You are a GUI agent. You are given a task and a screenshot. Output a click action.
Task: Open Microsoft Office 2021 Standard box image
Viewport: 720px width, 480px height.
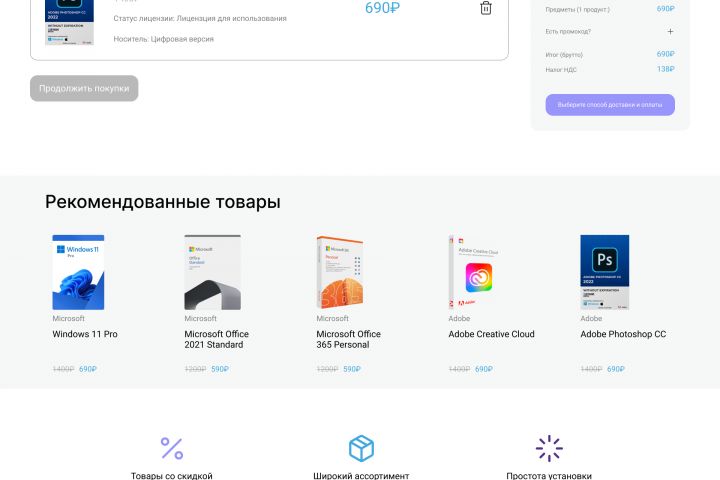click(212, 272)
